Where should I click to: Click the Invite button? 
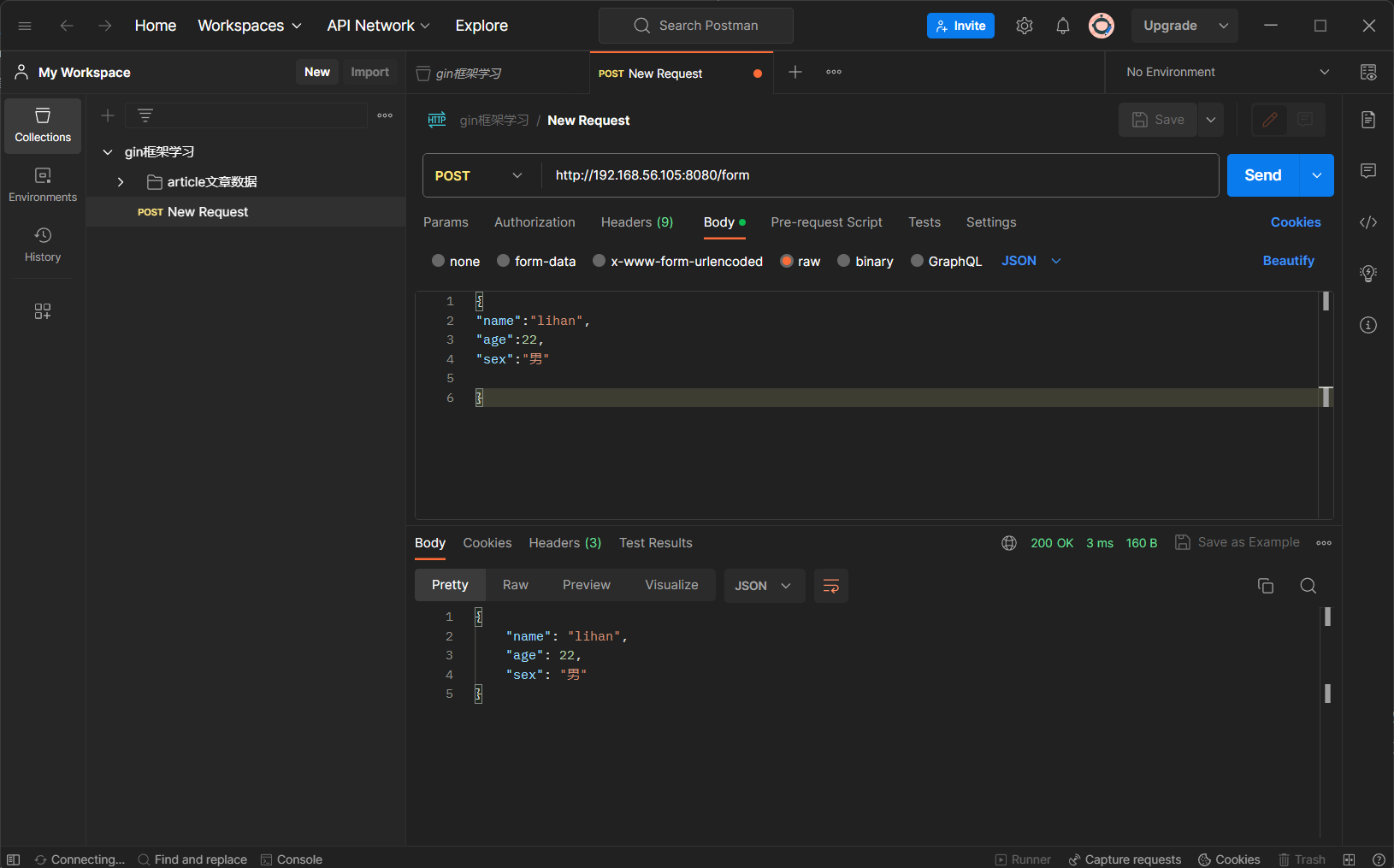(960, 26)
